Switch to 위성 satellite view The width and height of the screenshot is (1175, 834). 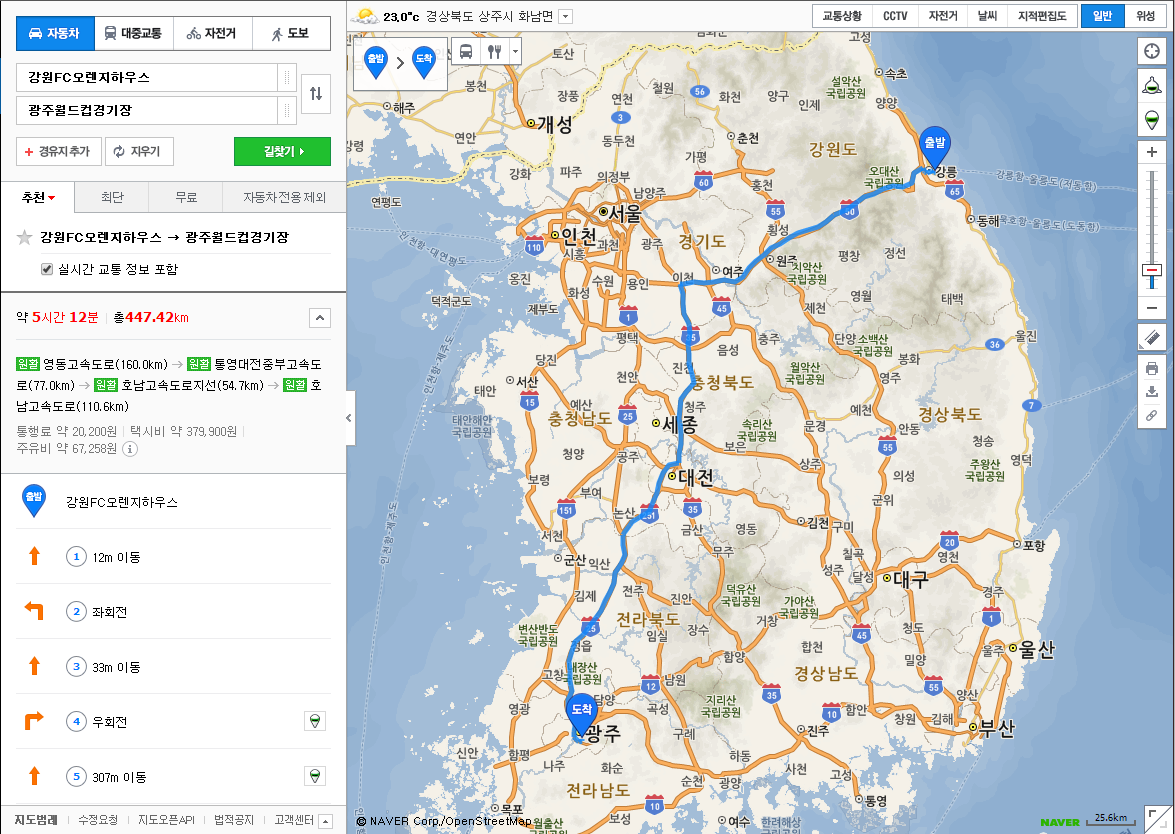coord(1146,16)
